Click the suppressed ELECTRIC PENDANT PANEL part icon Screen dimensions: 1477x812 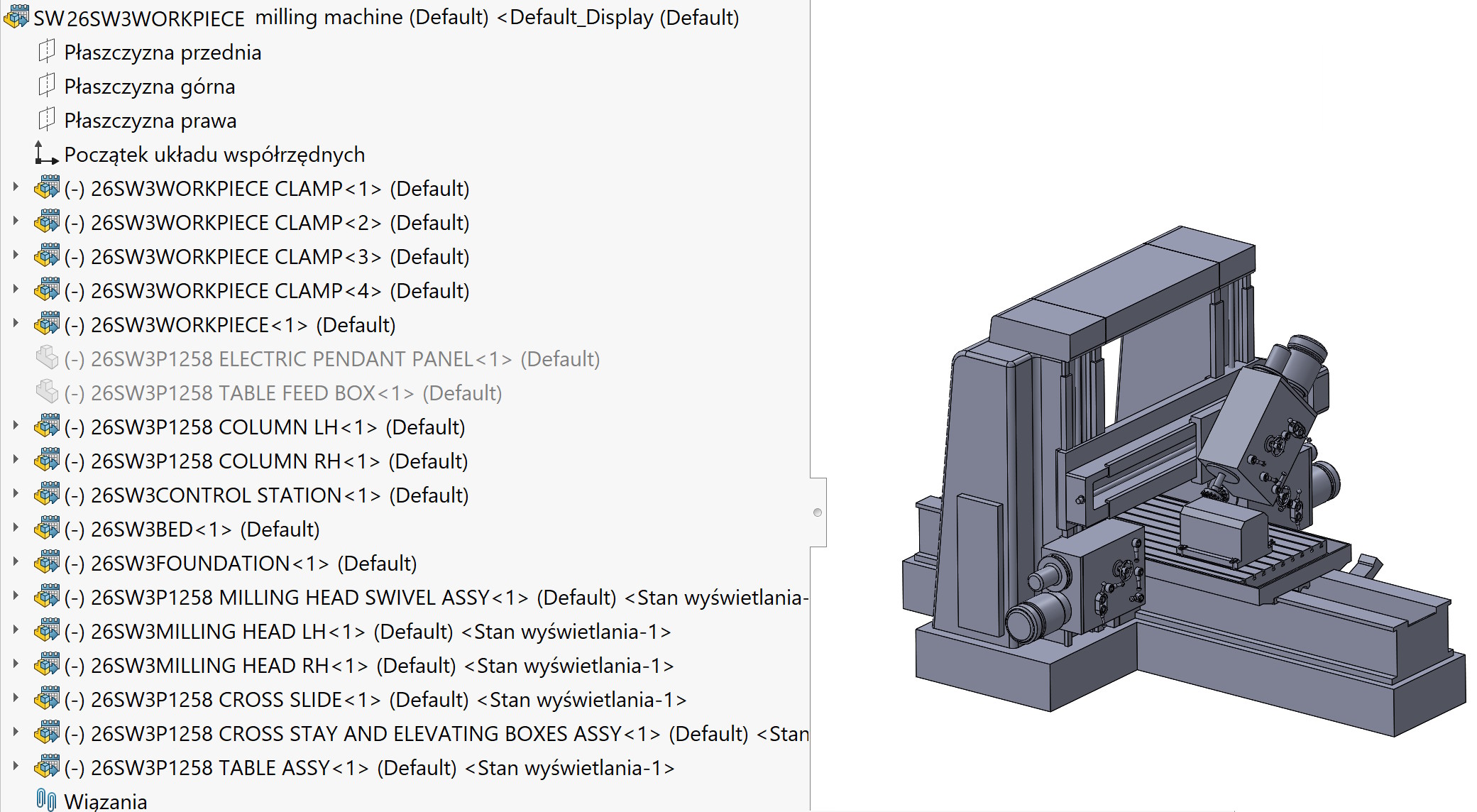(47, 358)
